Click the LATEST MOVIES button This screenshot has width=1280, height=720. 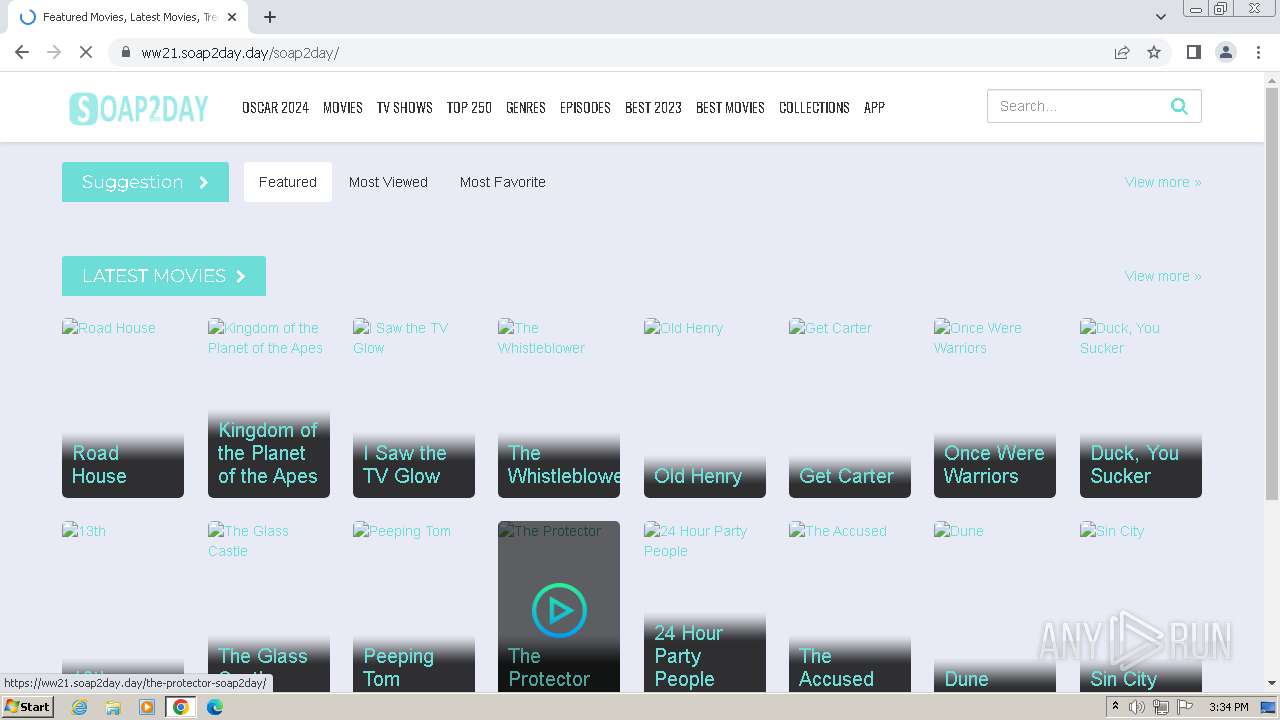(164, 276)
